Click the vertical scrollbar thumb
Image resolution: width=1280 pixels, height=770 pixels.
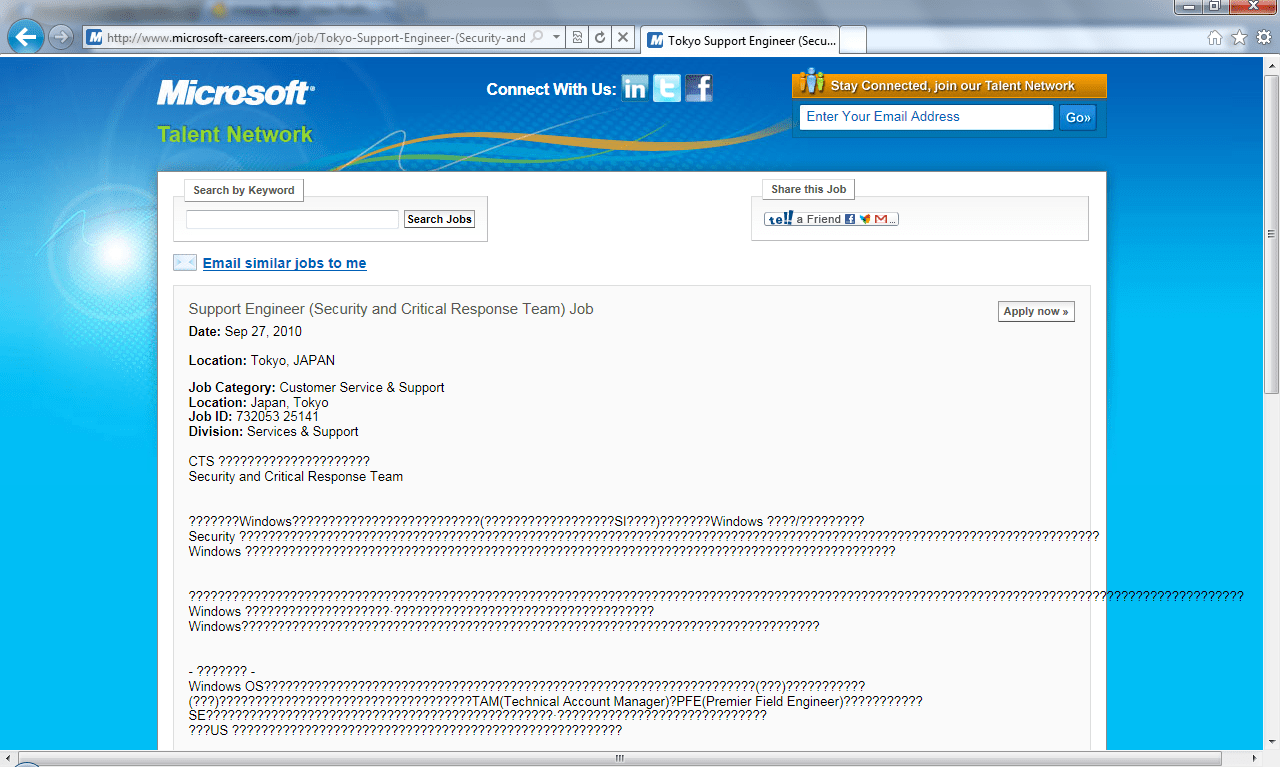(1271, 232)
